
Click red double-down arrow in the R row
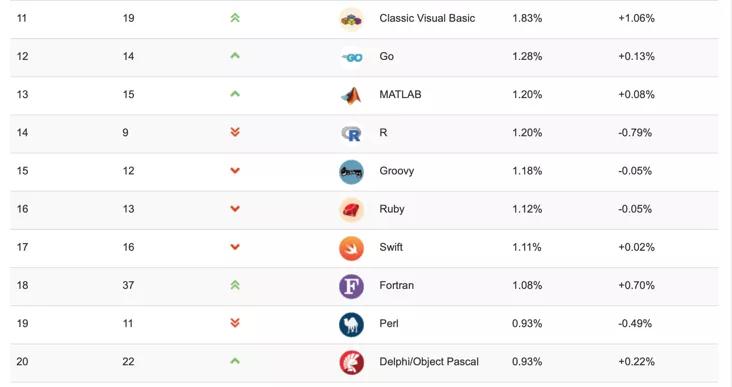(235, 133)
